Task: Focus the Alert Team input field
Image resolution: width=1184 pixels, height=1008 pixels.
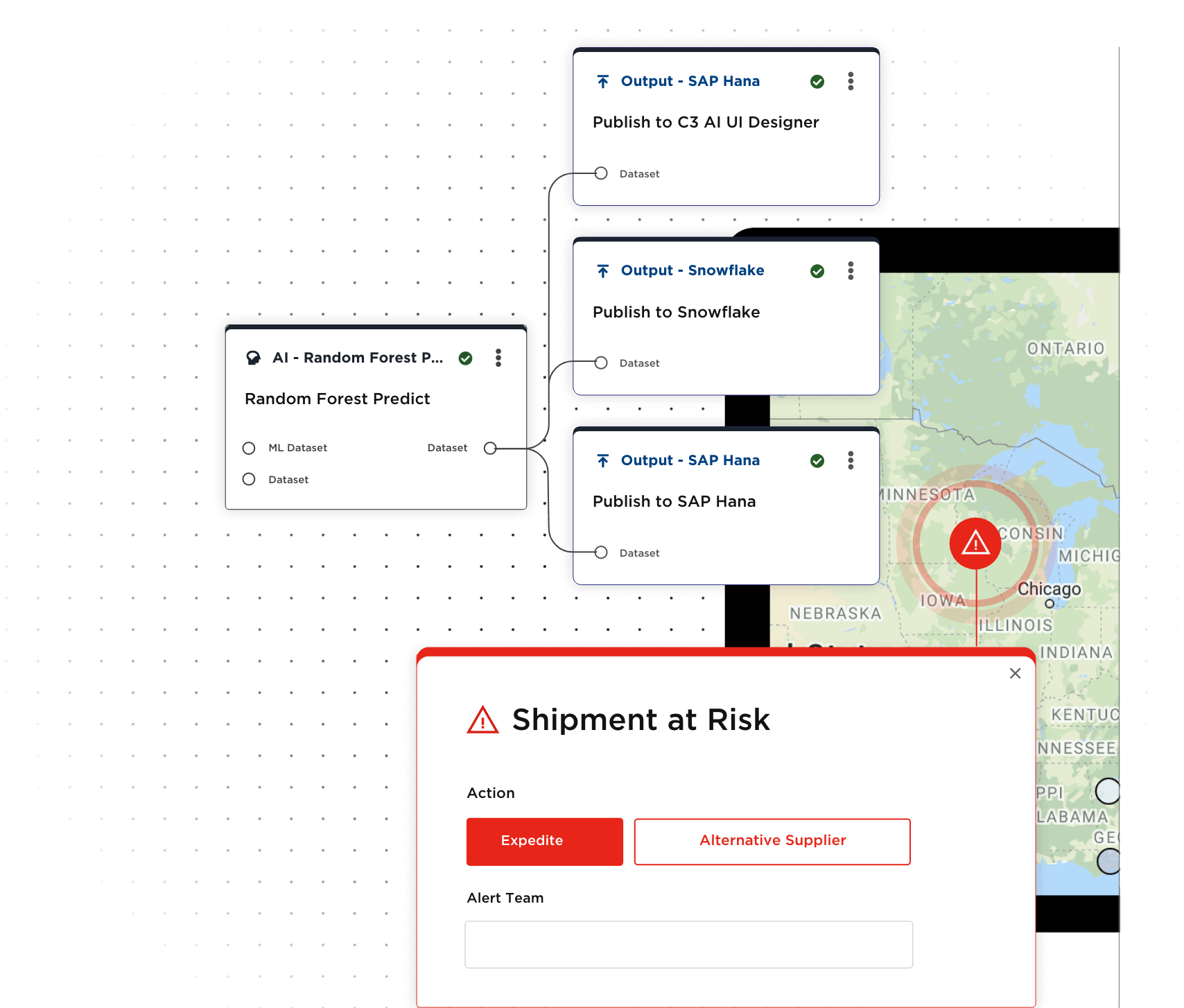Action: coord(688,944)
